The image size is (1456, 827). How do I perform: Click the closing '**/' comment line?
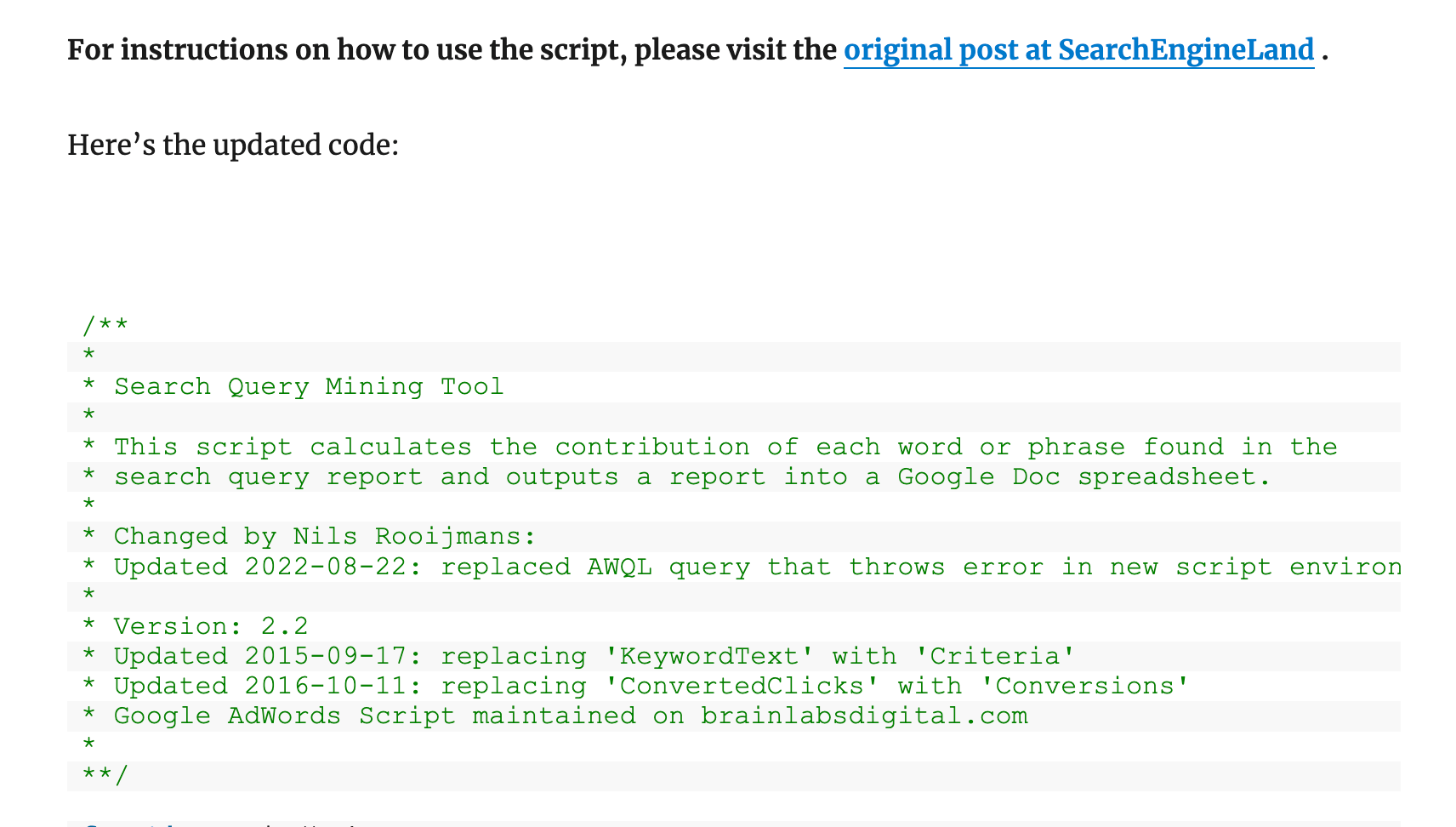coord(105,776)
